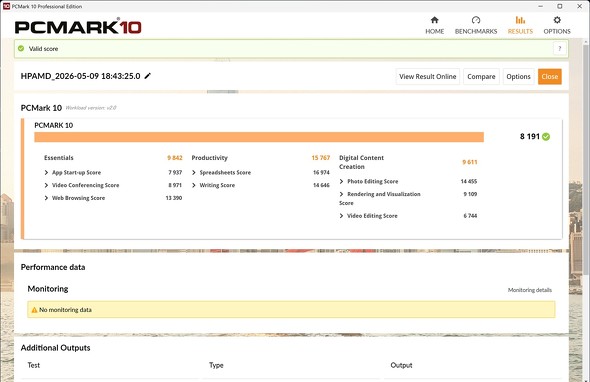The width and height of the screenshot is (590, 382).
Task: Open the Options gear icon
Action: click(557, 20)
